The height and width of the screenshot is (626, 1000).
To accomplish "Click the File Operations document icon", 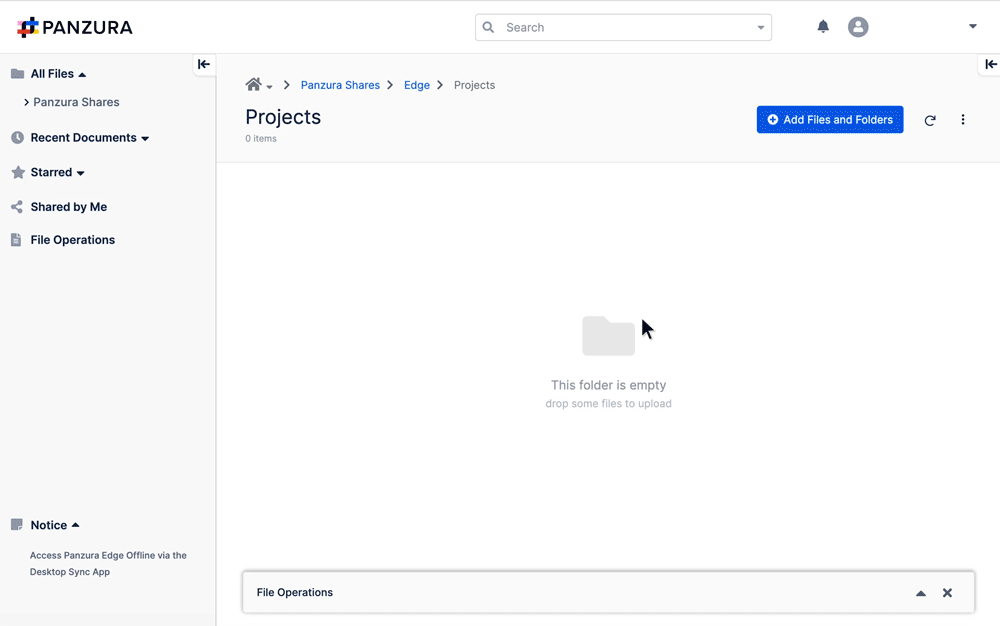I will click(x=16, y=240).
